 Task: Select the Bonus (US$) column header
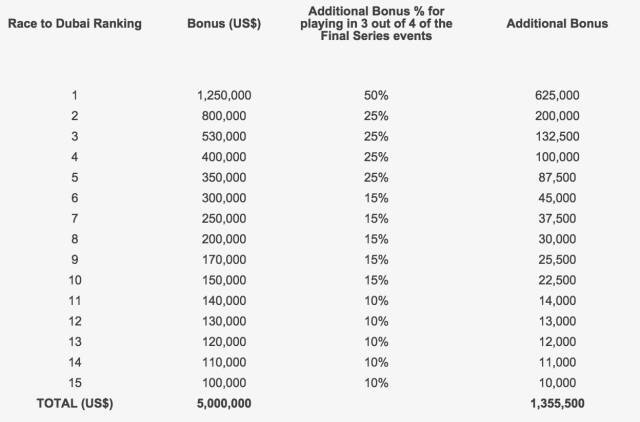point(224,24)
